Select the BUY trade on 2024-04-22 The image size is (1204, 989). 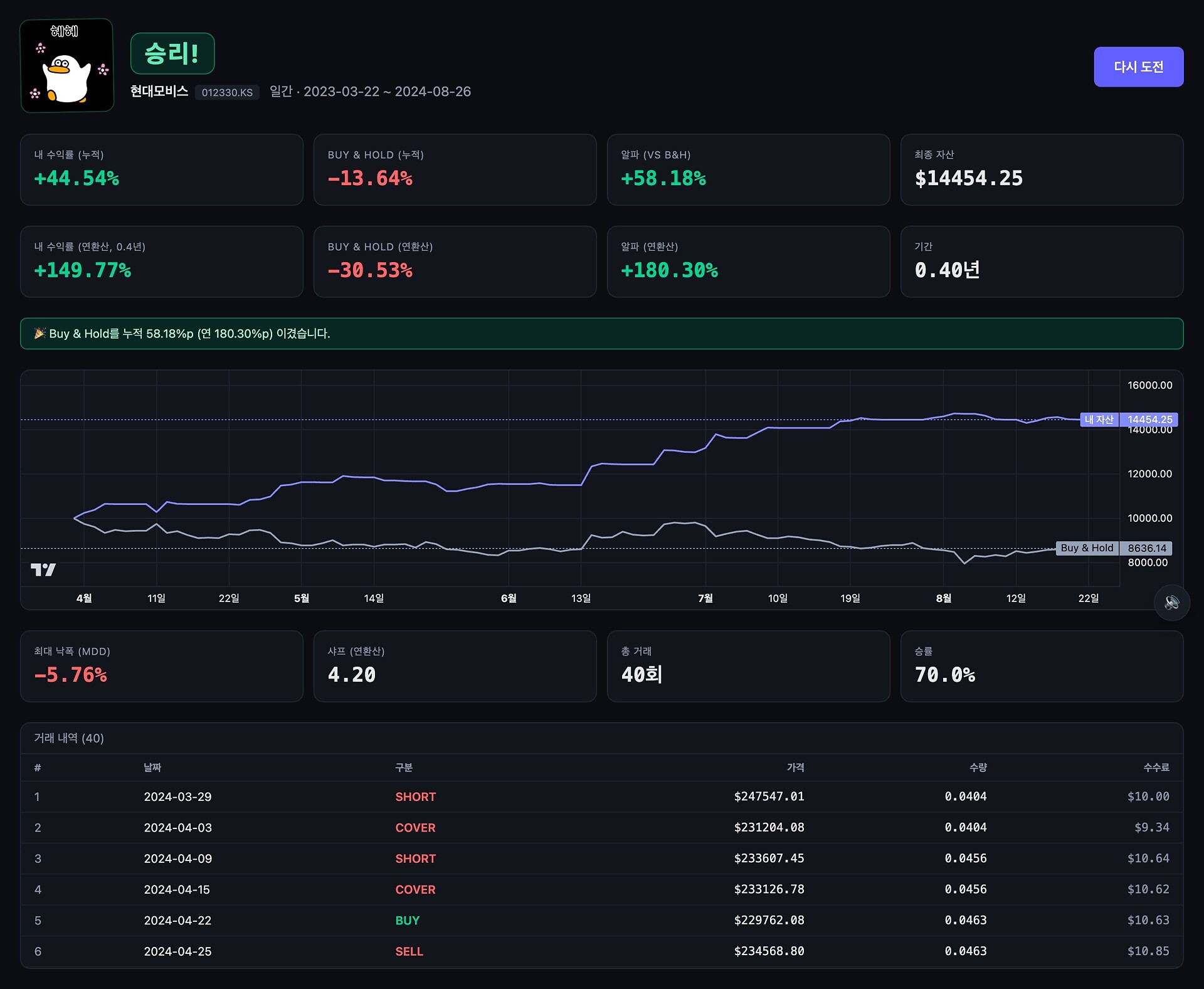[407, 921]
